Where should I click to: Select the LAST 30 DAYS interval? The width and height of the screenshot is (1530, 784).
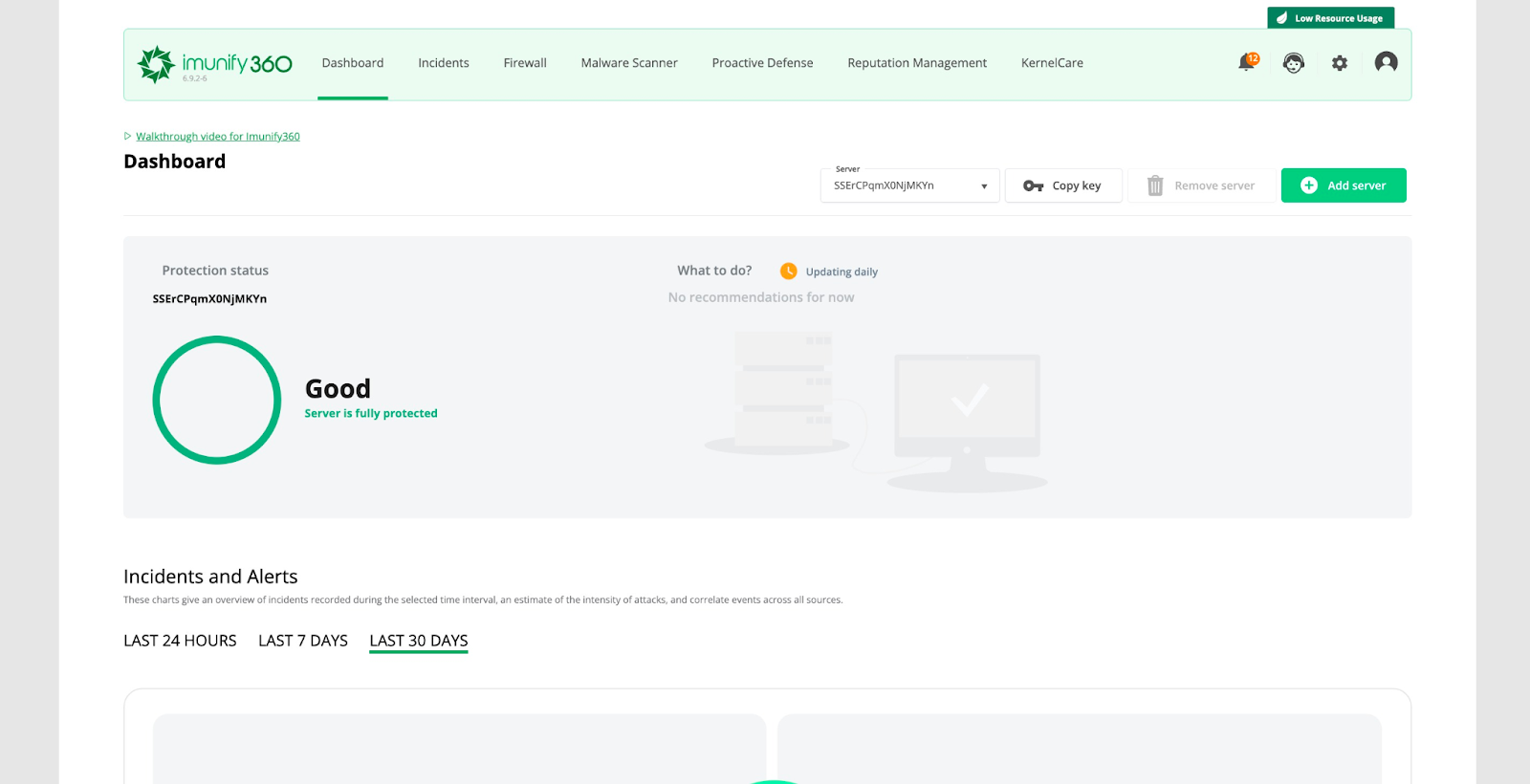point(419,641)
